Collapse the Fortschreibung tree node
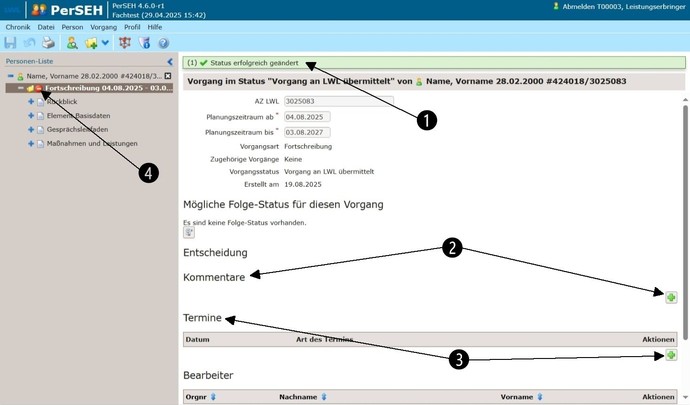 (x=21, y=88)
